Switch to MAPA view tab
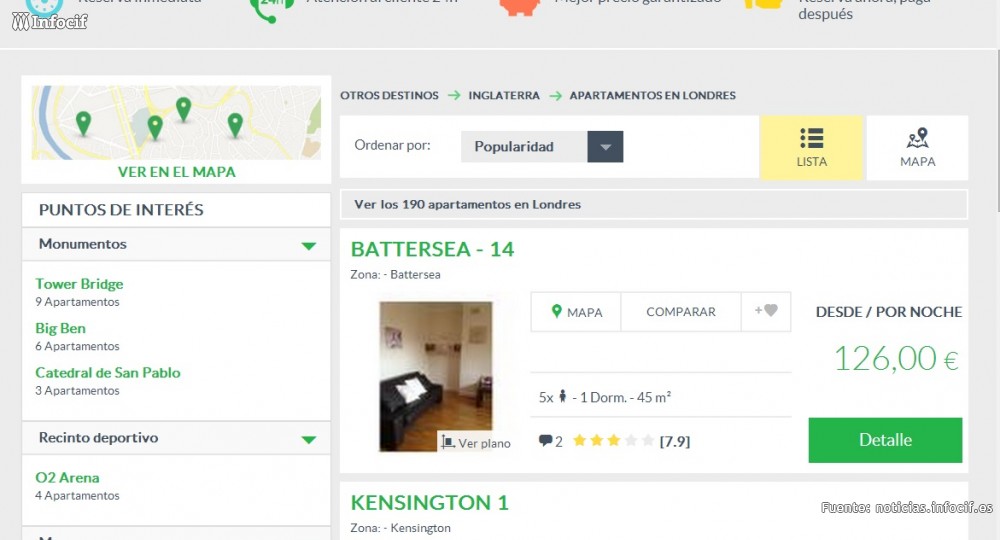This screenshot has height=540, width=1000. point(917,148)
